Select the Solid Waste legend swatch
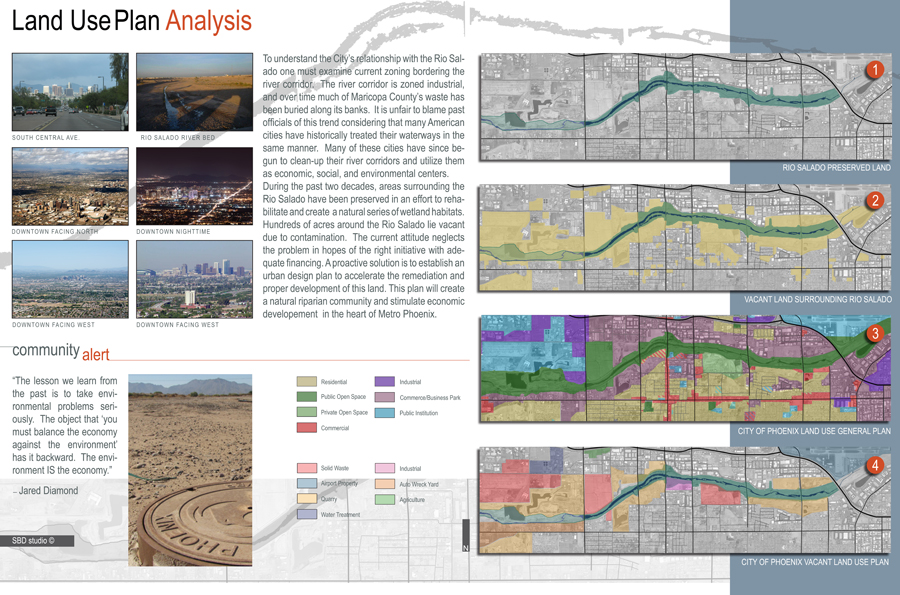Screen dimensions: 900x595 307,468
